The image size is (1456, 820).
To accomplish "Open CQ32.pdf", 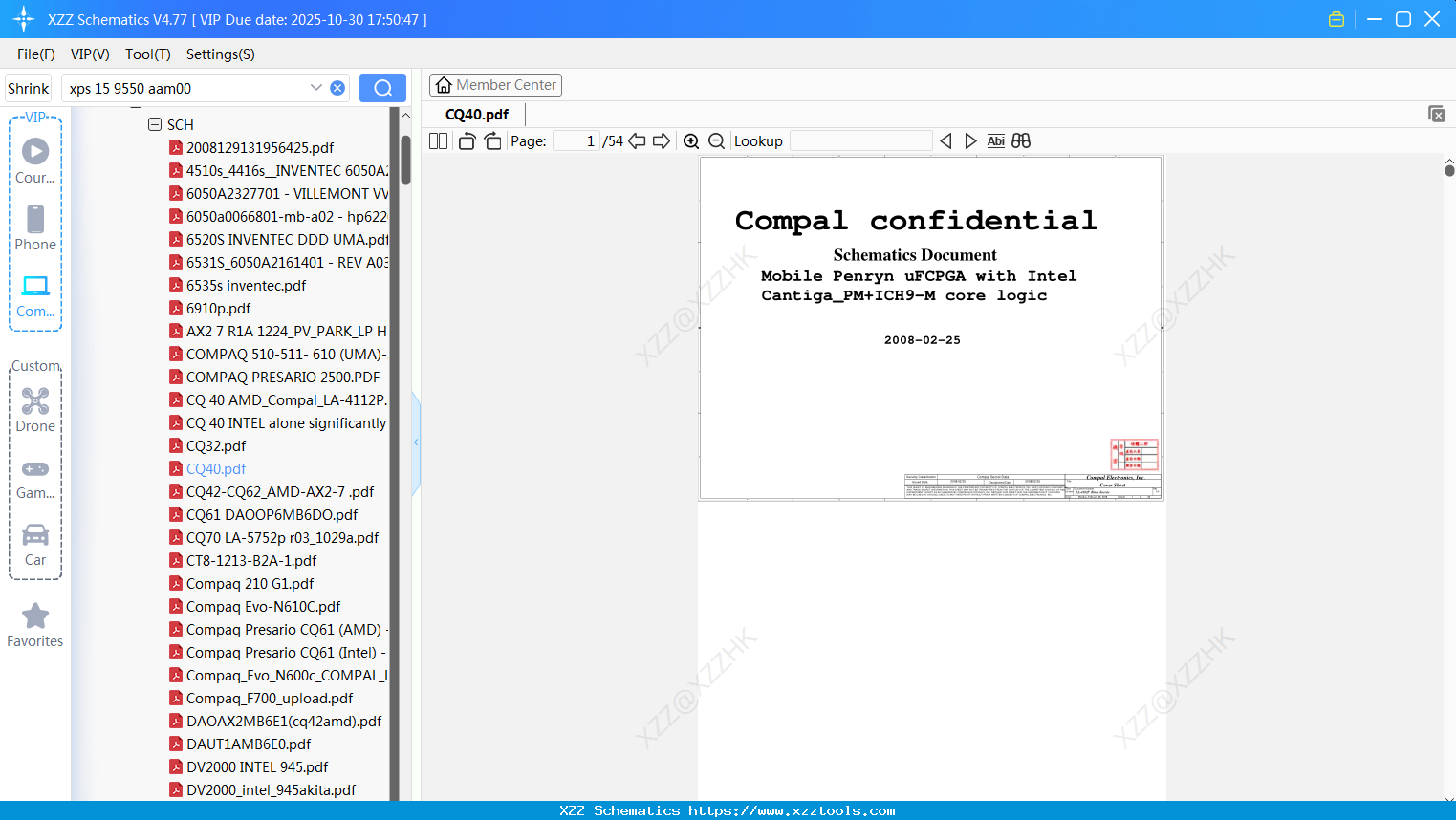I will click(216, 446).
